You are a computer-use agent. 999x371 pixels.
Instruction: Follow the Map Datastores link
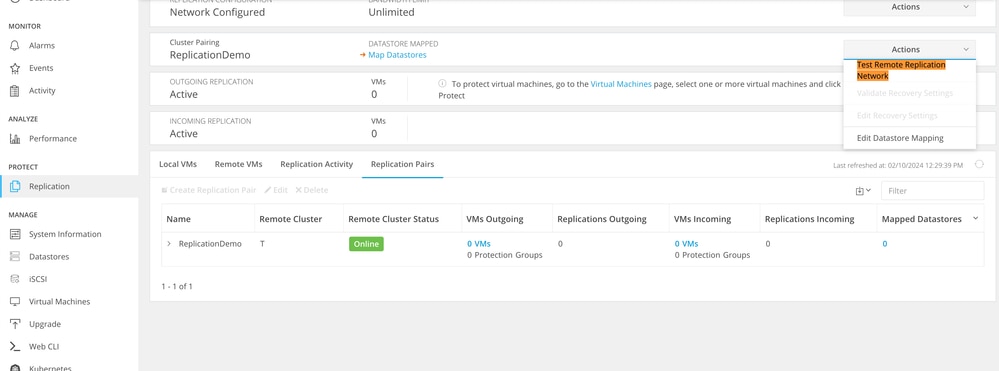click(397, 55)
